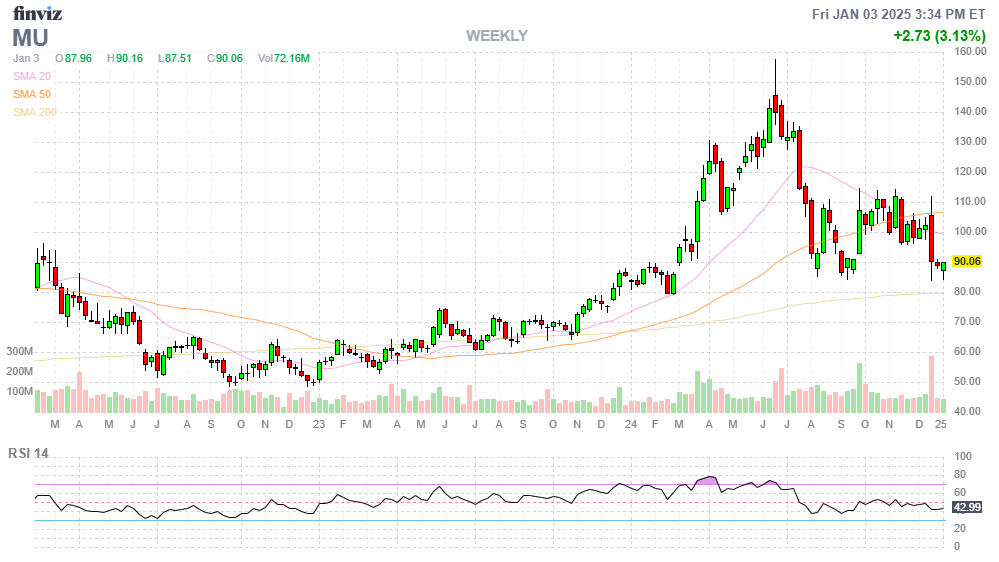
Task: Click the SMA 50 legend label
Action: click(x=32, y=94)
